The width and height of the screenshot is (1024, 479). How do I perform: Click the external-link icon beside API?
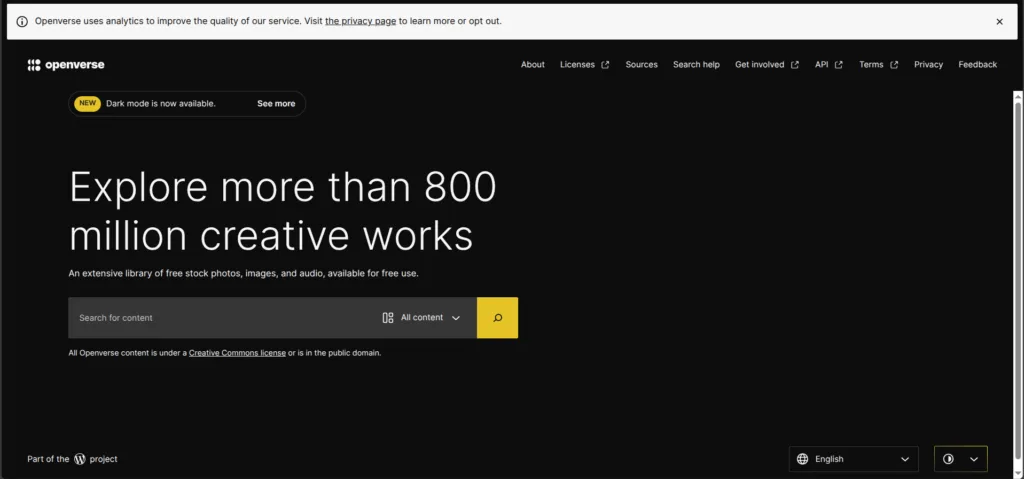839,65
